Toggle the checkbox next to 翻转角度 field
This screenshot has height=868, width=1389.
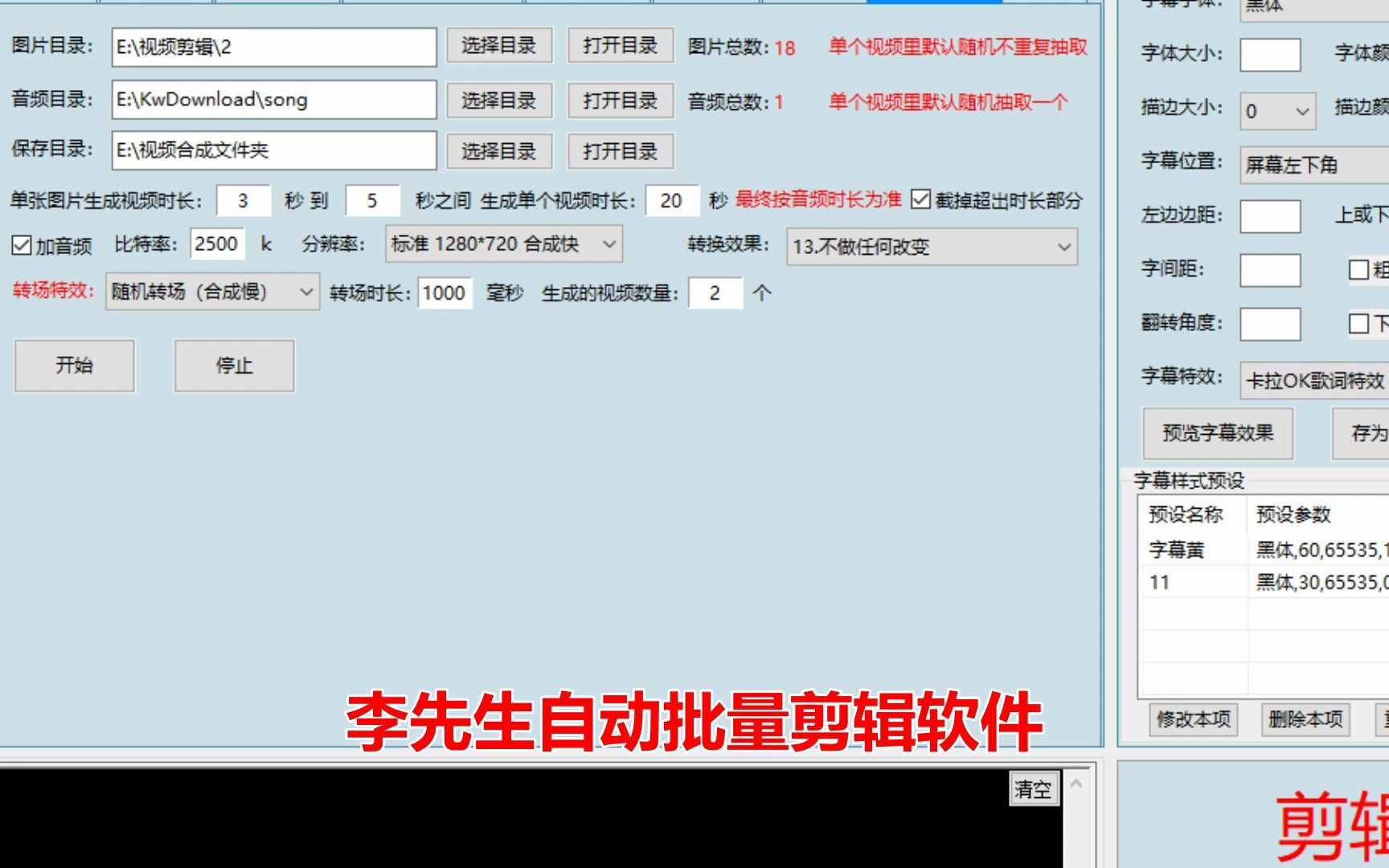(1358, 324)
